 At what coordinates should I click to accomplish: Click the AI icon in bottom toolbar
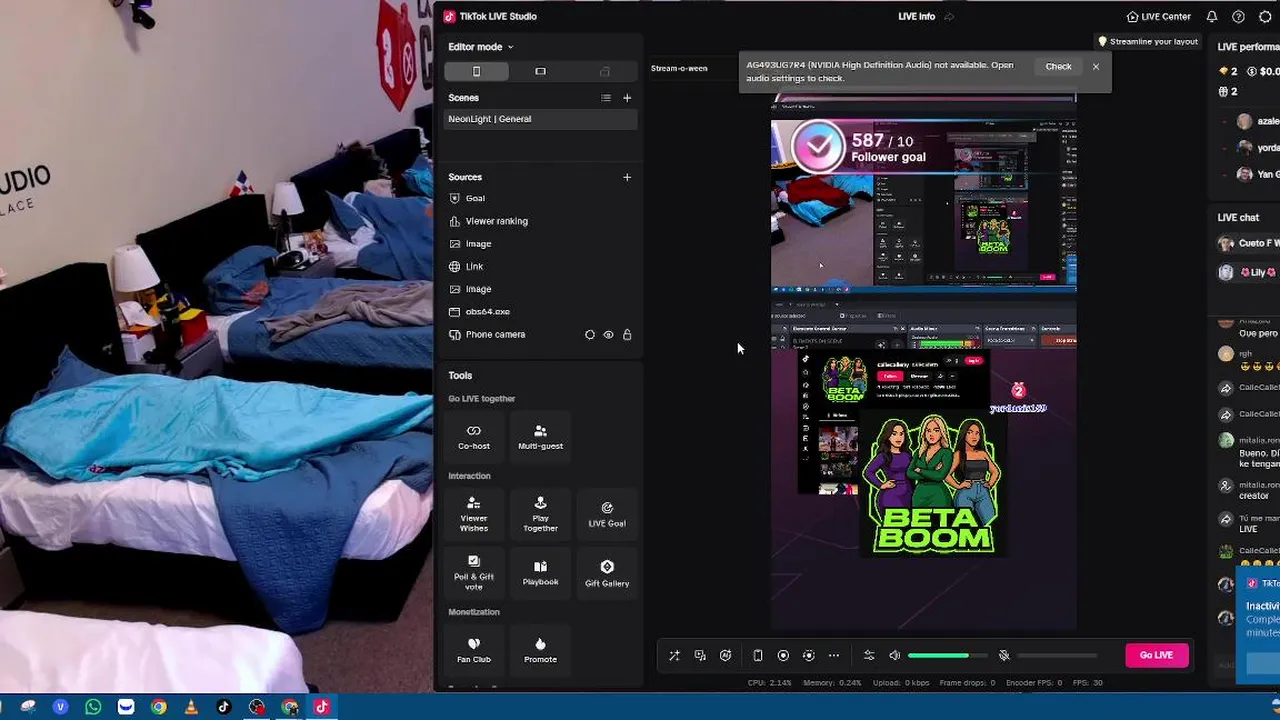(726, 656)
